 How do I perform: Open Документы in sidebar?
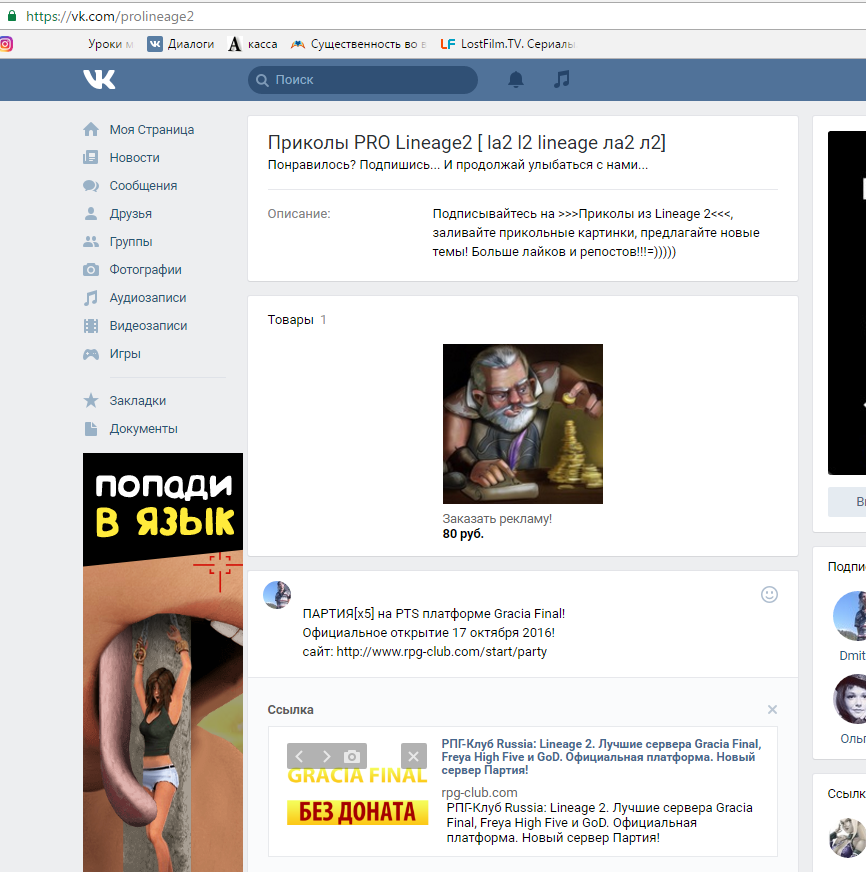pyautogui.click(x=143, y=429)
